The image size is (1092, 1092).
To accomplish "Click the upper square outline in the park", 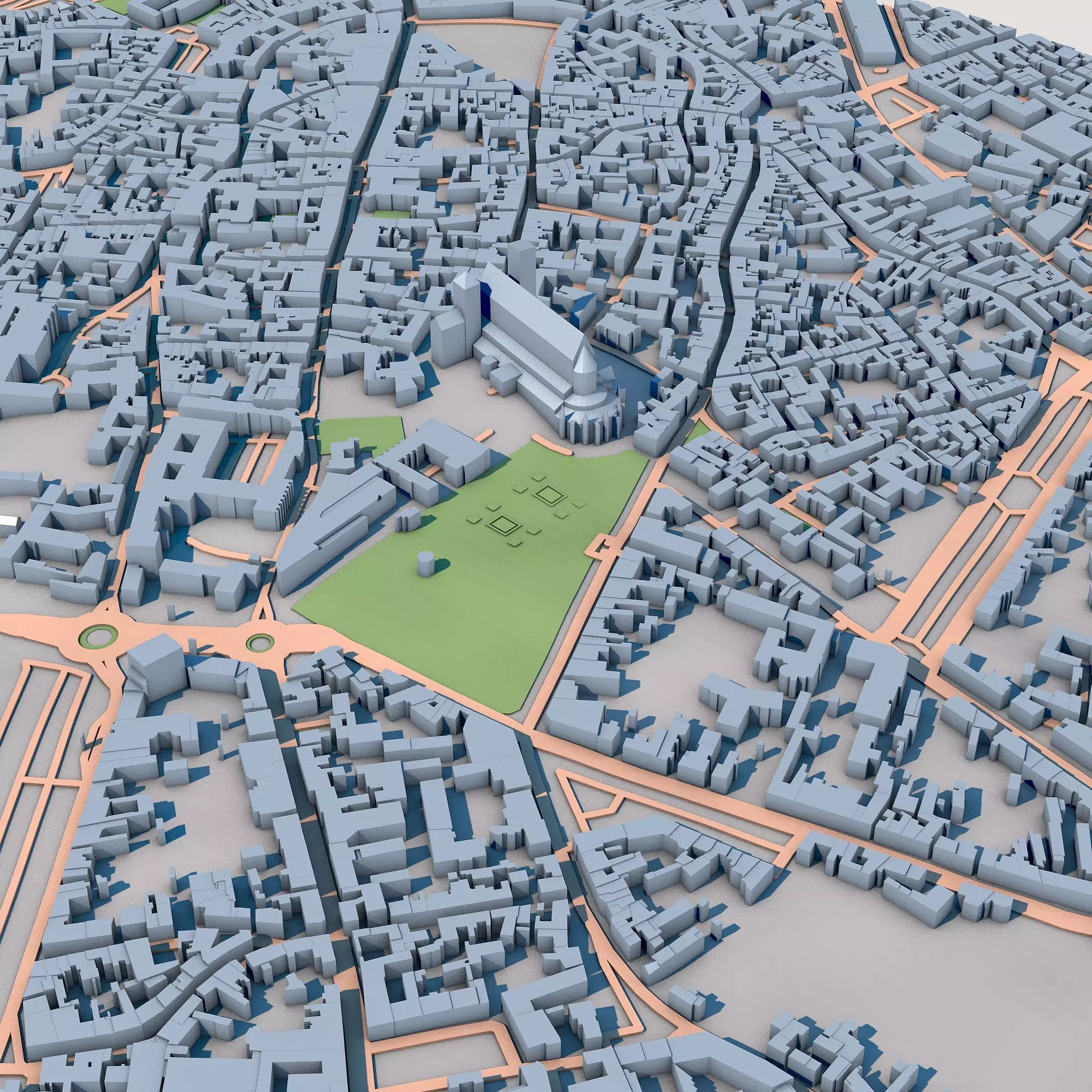I will 549,496.
